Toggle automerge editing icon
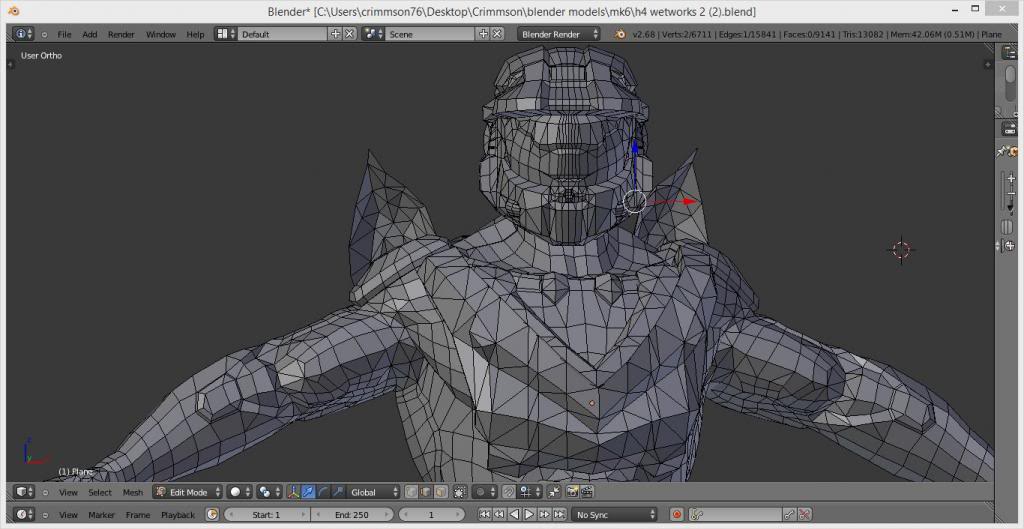This screenshot has height=529, width=1024. point(554,492)
